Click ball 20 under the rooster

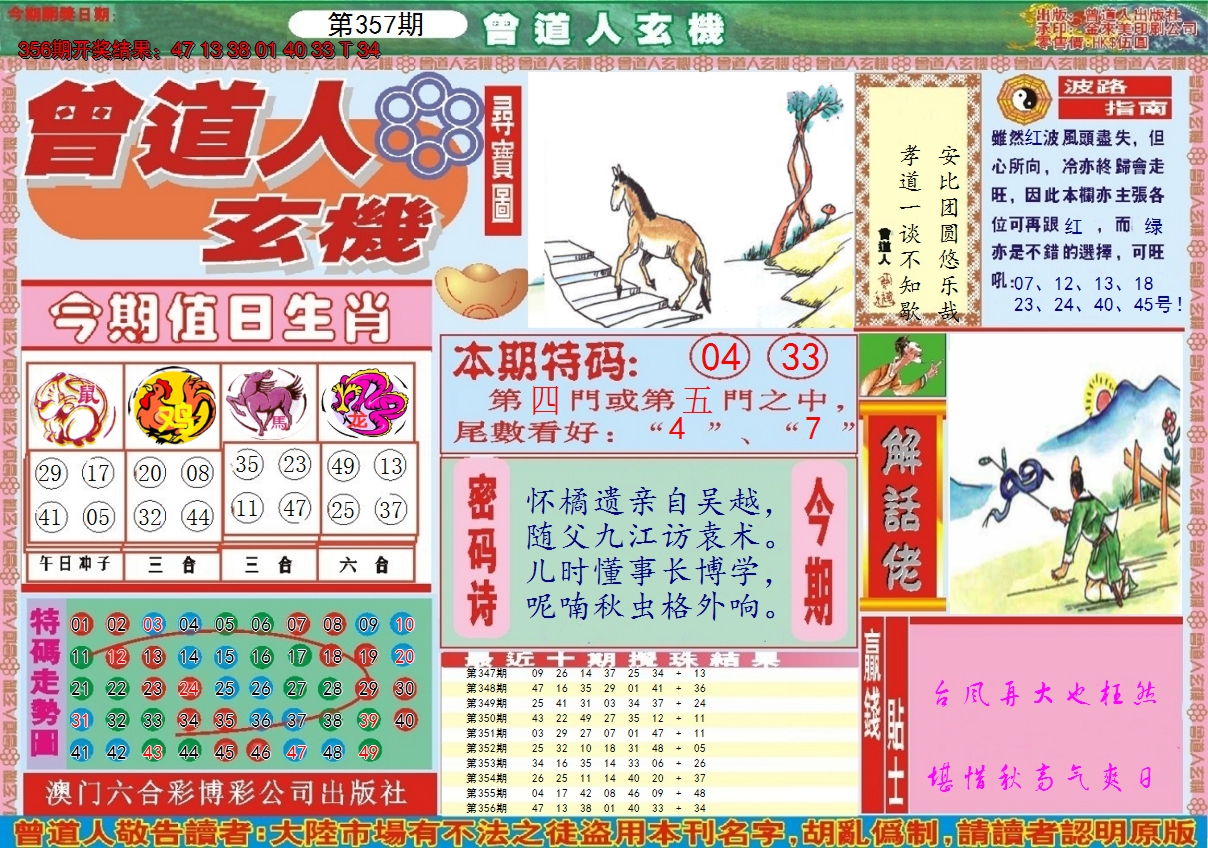pos(151,474)
